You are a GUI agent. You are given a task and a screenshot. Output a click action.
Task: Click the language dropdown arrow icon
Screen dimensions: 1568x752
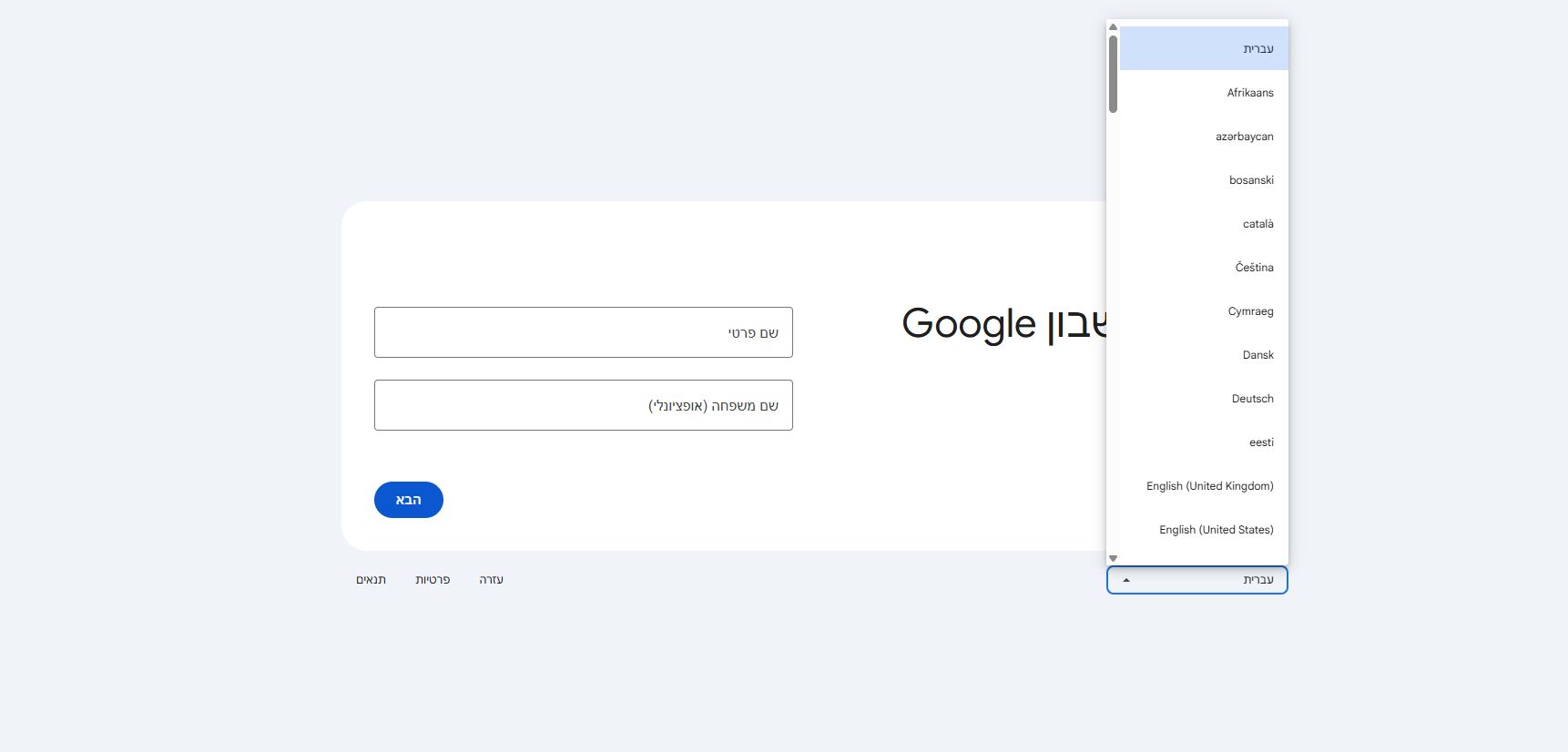pos(1126,580)
